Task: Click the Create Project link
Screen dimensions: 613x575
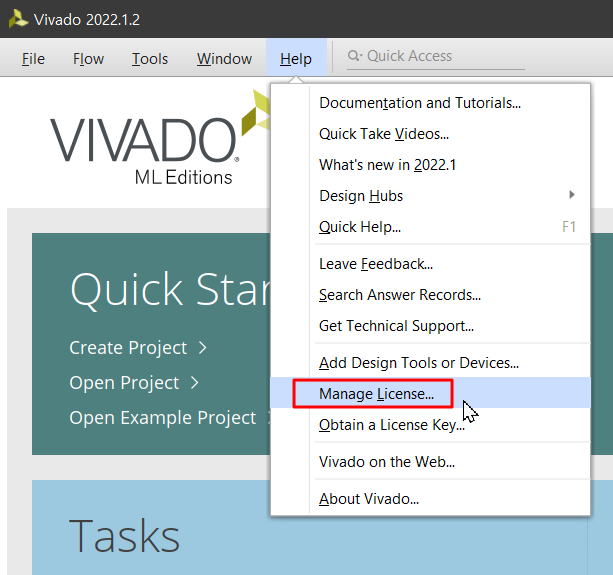Action: (x=128, y=348)
